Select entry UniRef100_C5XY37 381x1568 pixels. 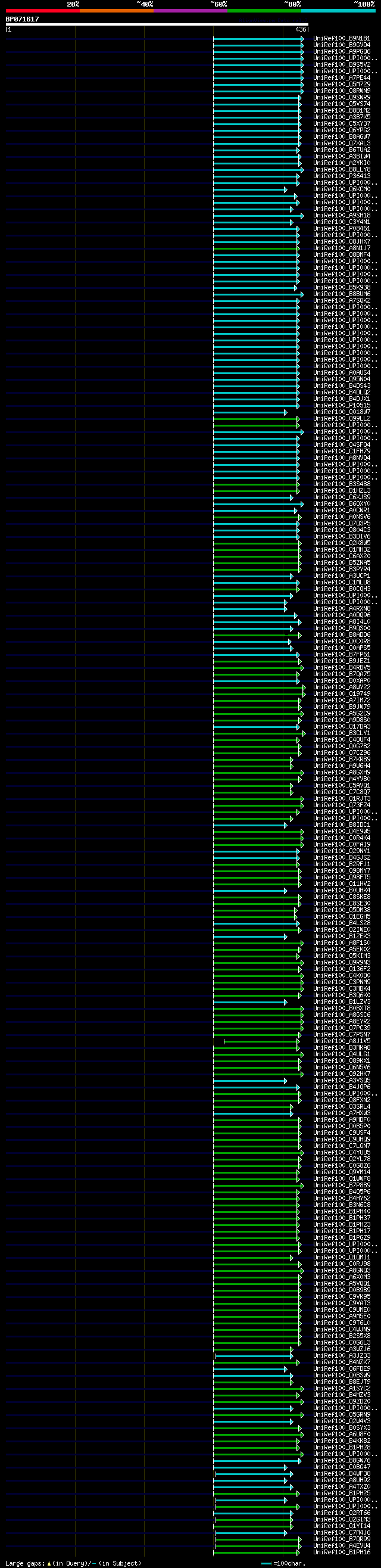[x=342, y=123]
